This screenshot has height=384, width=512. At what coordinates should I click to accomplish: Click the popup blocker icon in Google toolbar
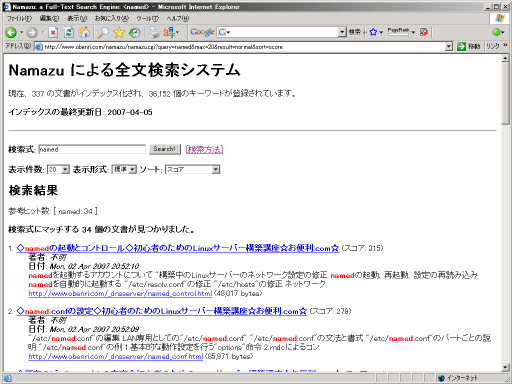pos(424,32)
